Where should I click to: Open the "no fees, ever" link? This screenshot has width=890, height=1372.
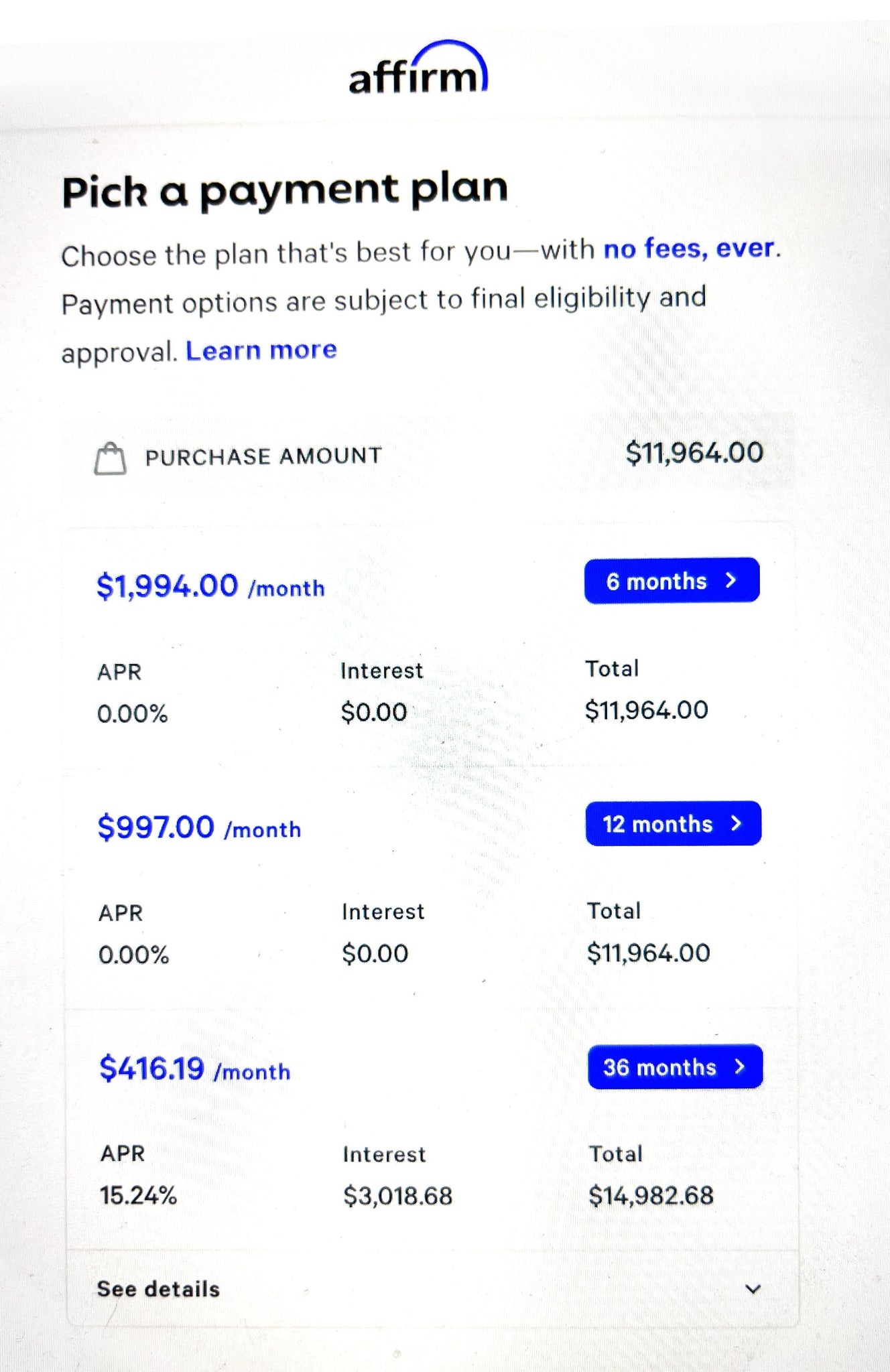point(690,249)
